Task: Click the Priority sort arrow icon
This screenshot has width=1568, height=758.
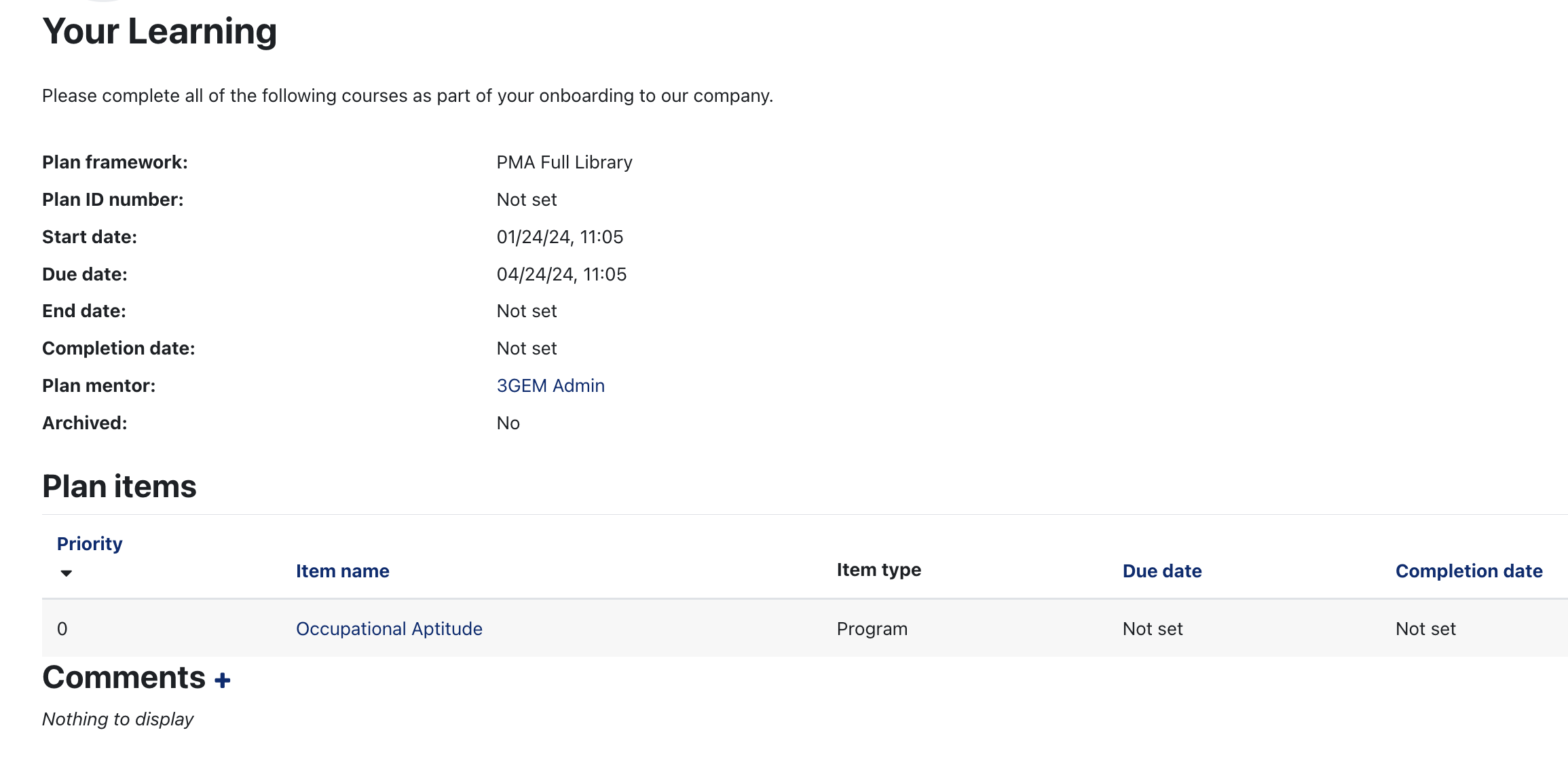Action: 66,573
